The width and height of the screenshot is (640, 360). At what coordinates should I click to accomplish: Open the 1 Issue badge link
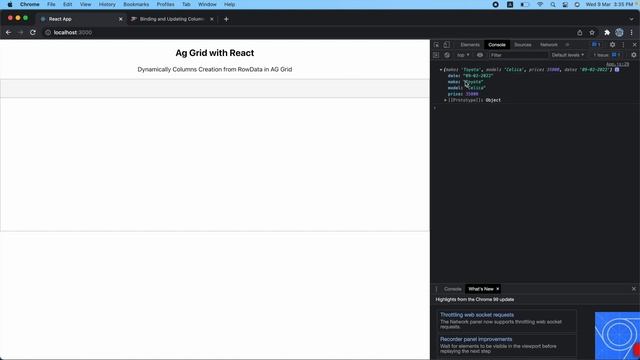point(607,55)
